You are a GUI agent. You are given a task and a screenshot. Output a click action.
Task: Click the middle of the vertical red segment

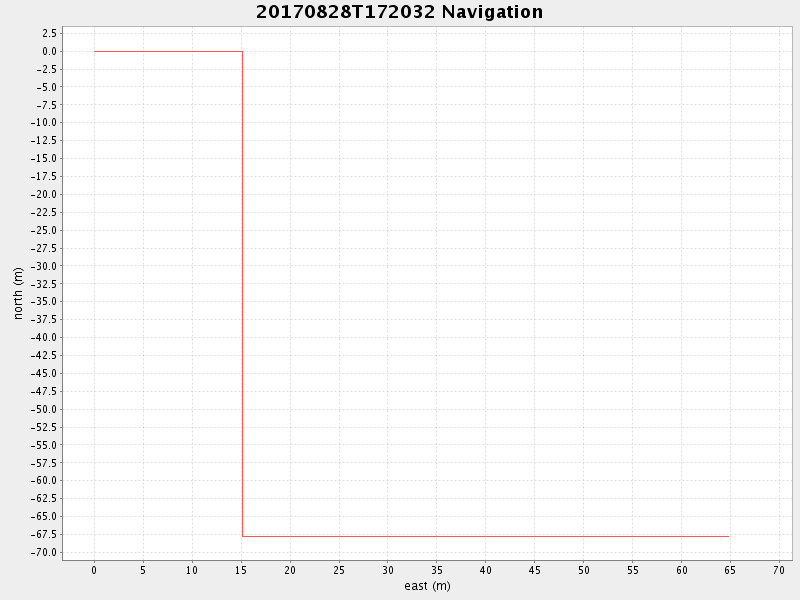coord(242,294)
